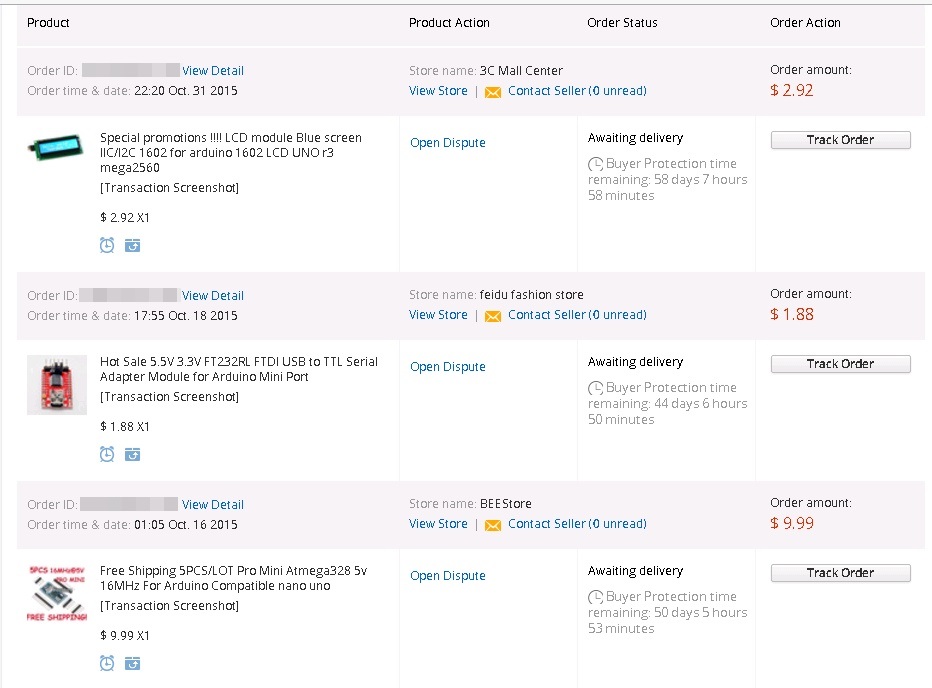This screenshot has height=688, width=932.
Task: Open the red FT232RL adapter product thumbnail
Action: (56, 384)
